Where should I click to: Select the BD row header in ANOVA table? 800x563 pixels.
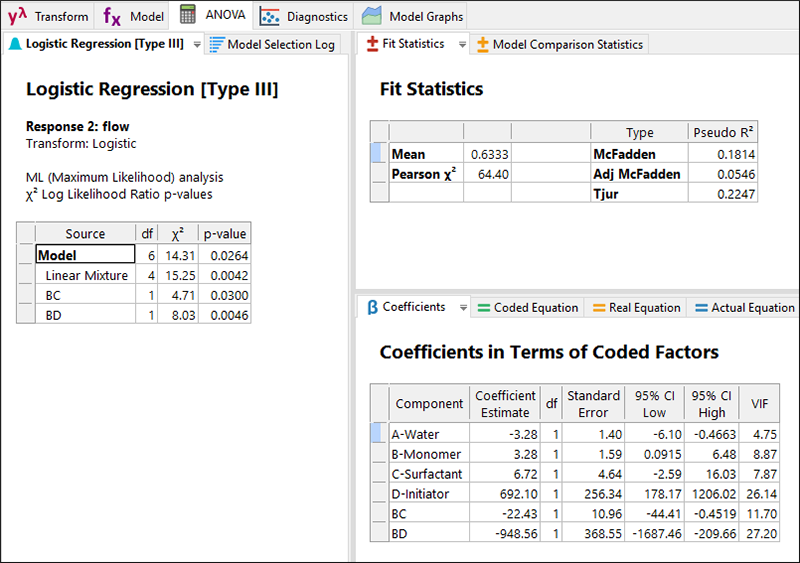pos(27,315)
